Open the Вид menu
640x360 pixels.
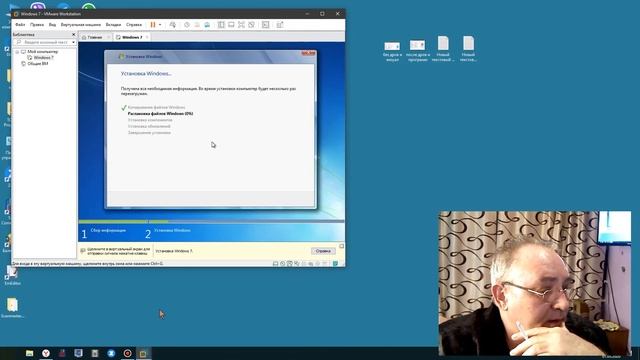point(52,25)
